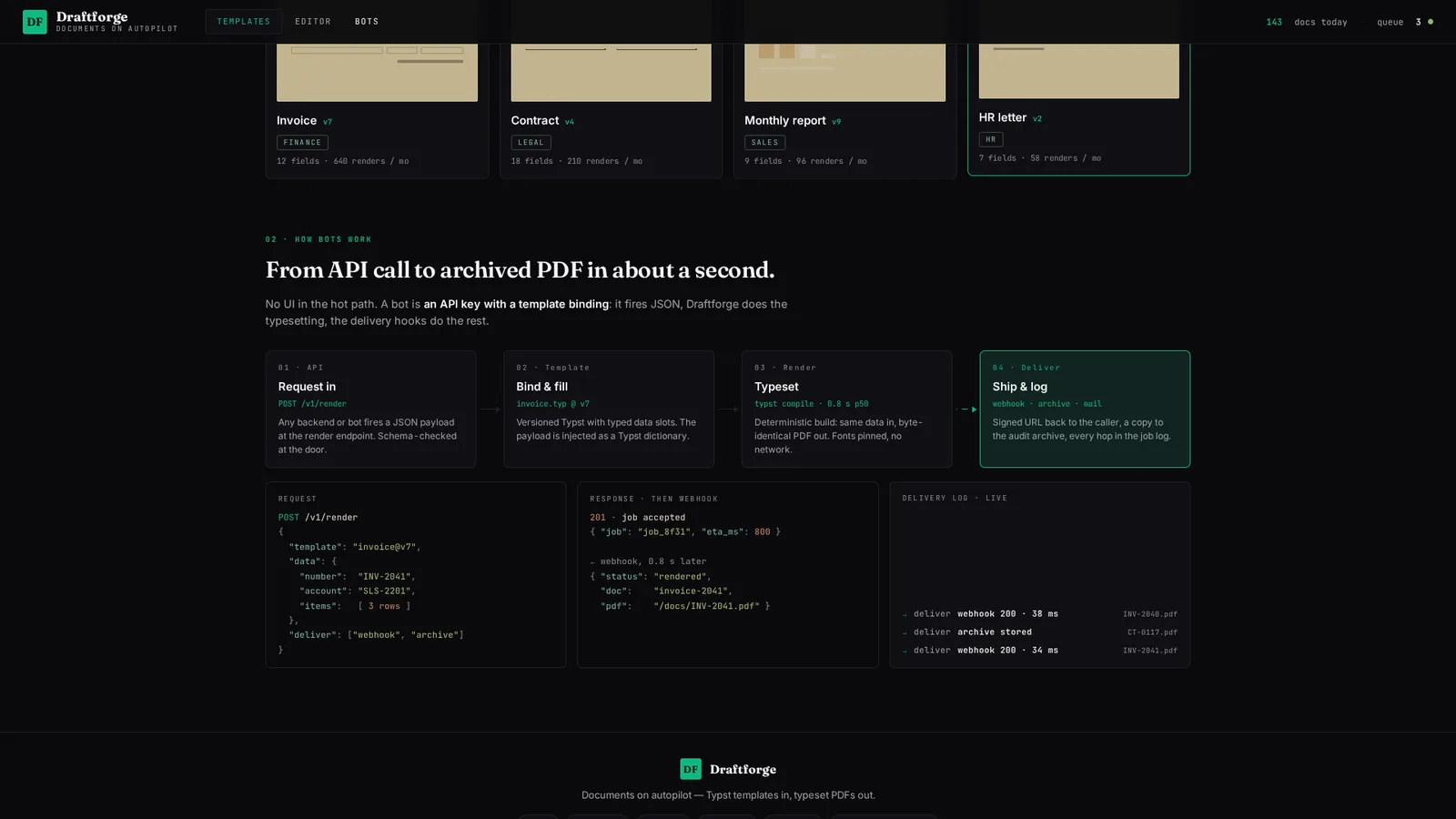Click the HR letter template title
1456x819 pixels.
(x=1003, y=117)
